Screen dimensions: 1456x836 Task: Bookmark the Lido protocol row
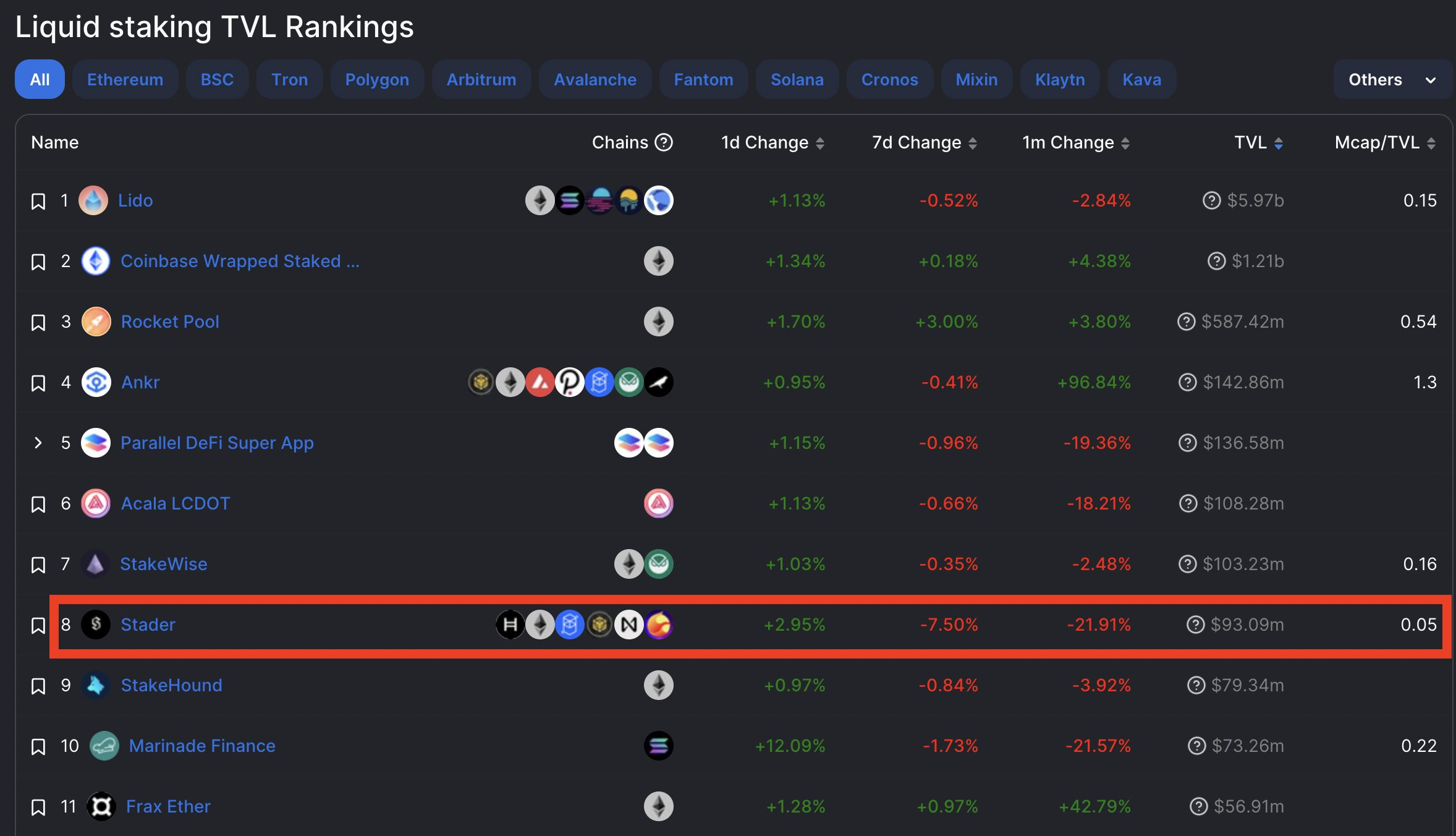[38, 201]
